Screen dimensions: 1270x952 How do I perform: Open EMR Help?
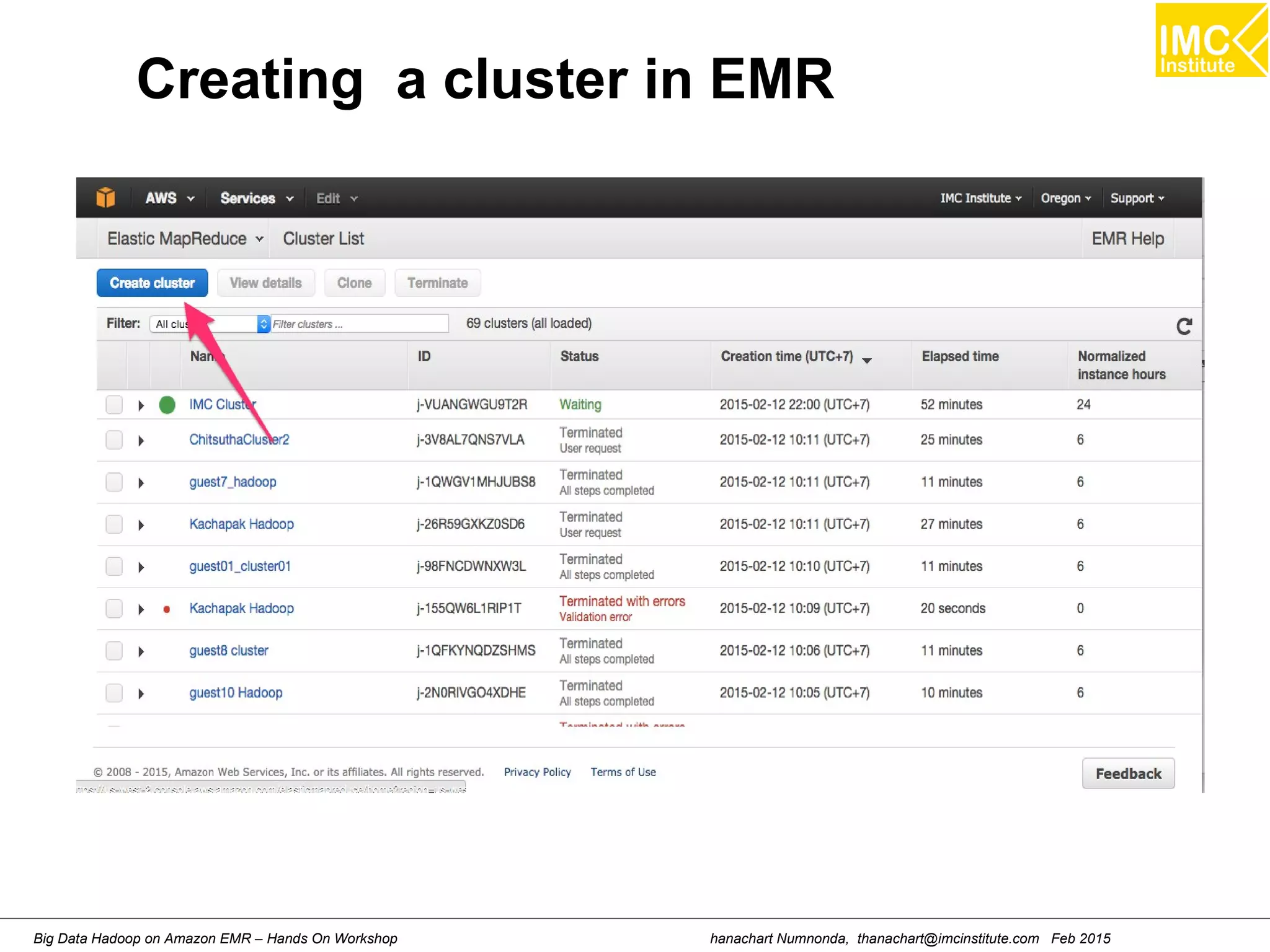click(1127, 239)
